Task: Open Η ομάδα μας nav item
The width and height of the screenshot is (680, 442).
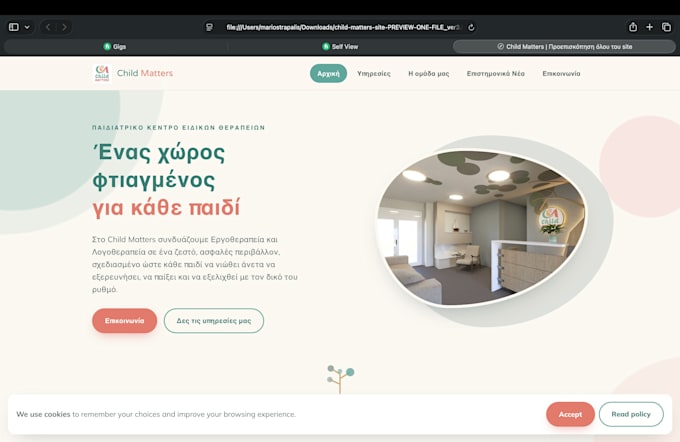Action: coord(428,74)
